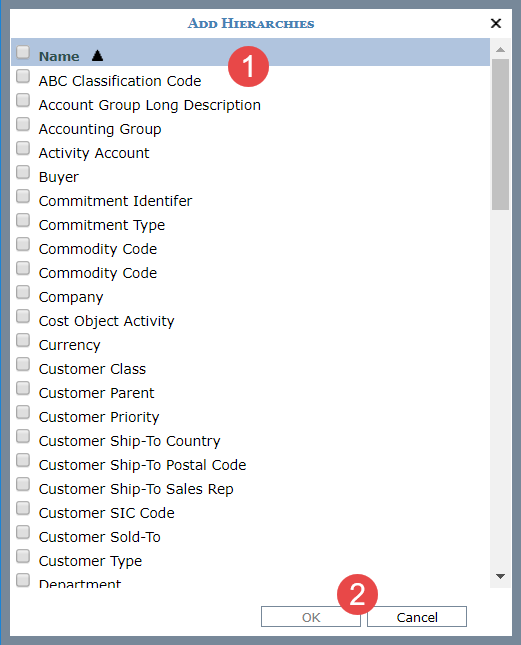
Task: Select the Customer Parent checkbox
Action: [23, 388]
